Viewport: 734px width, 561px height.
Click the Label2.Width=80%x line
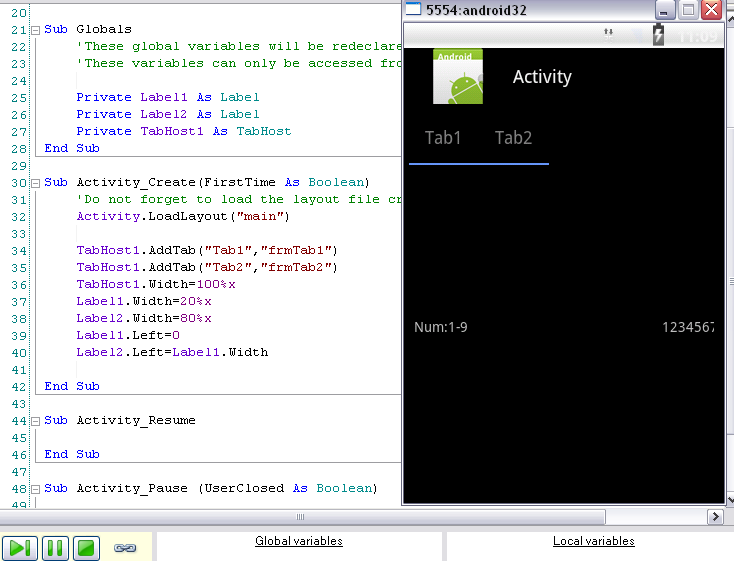tap(144, 318)
